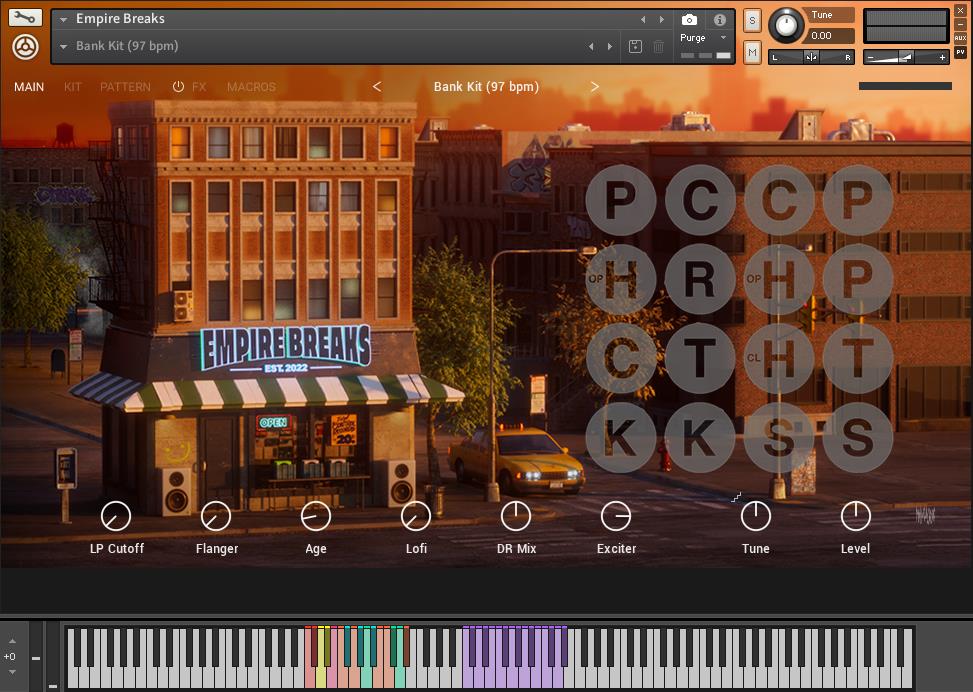Adjust the Level knob
The width and height of the screenshot is (973, 692).
click(856, 516)
